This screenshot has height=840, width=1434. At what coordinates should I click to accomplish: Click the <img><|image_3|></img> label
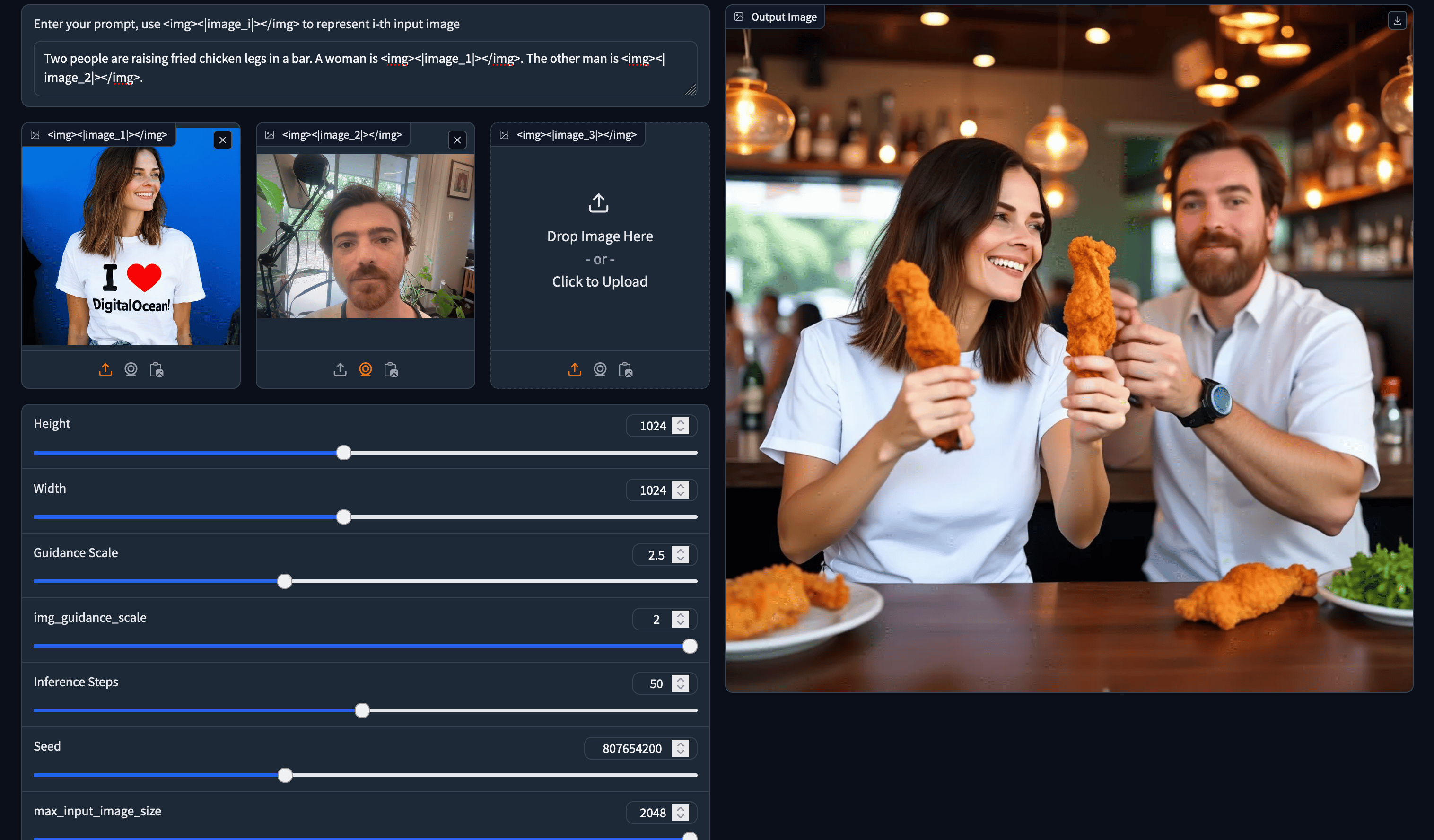(x=577, y=135)
